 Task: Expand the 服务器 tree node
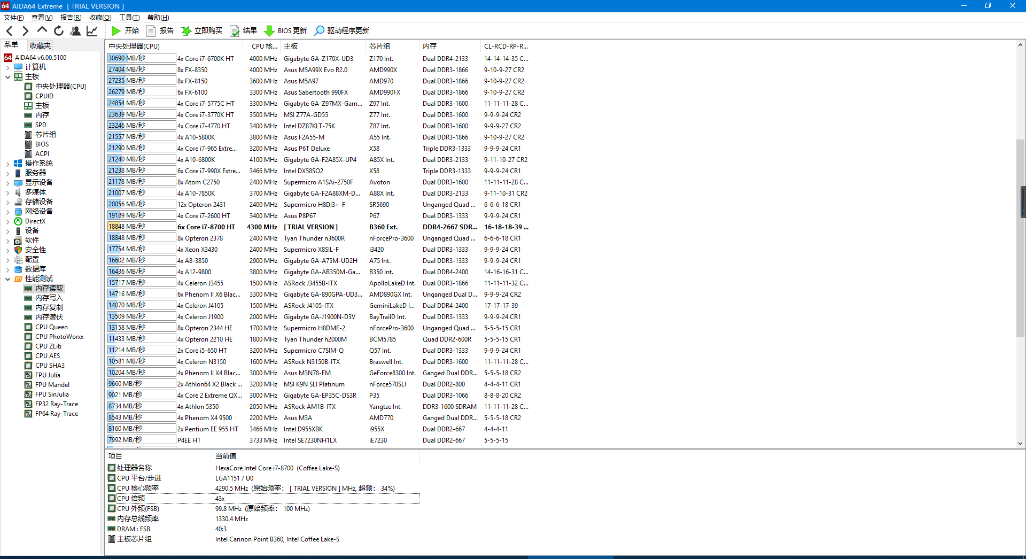coord(8,173)
